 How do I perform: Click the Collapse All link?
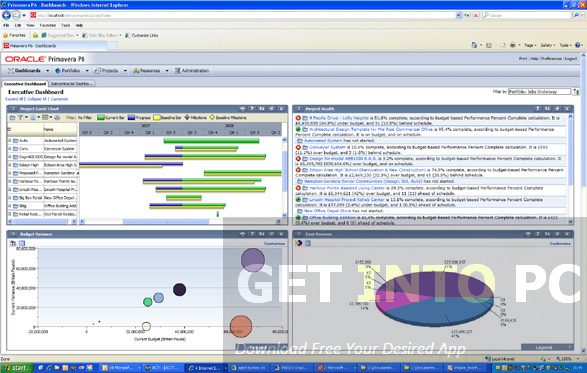[37, 99]
